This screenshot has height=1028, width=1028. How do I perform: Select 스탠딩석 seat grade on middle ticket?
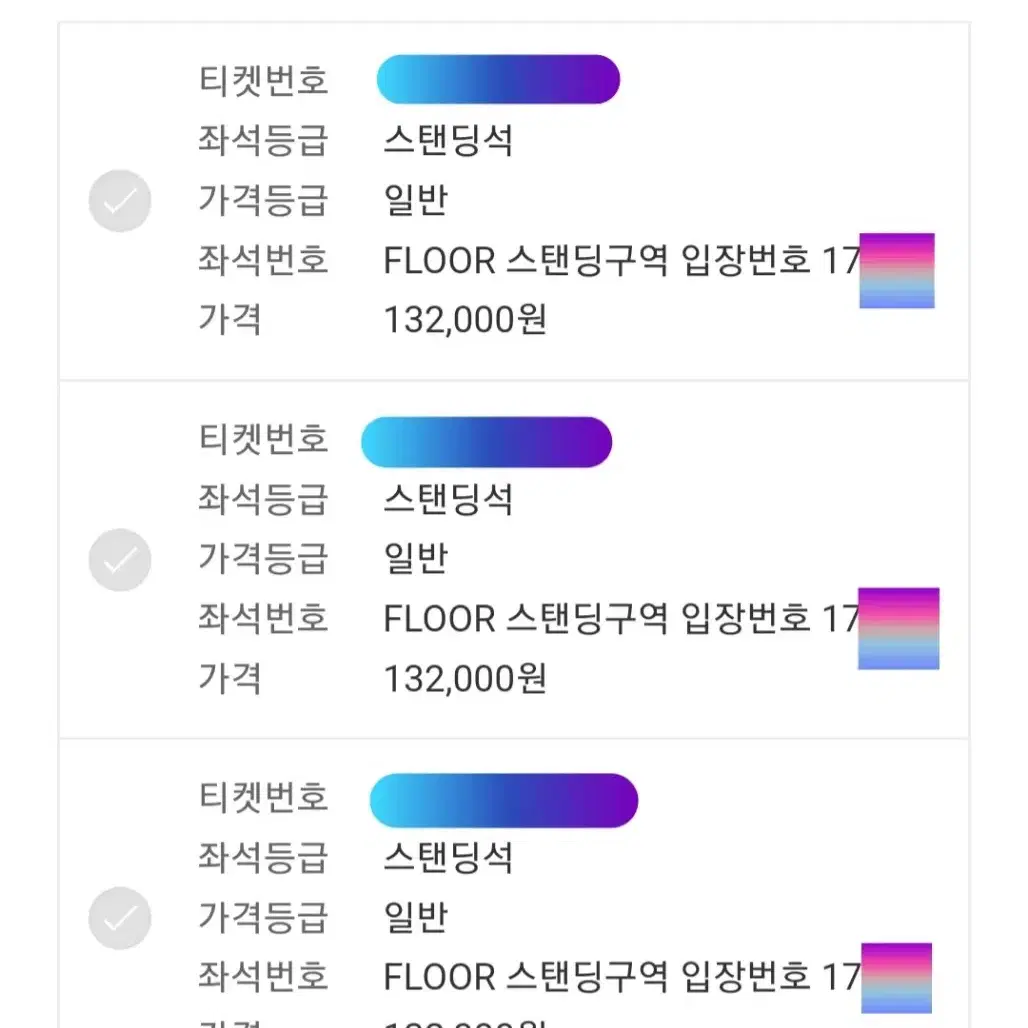[x=448, y=499]
